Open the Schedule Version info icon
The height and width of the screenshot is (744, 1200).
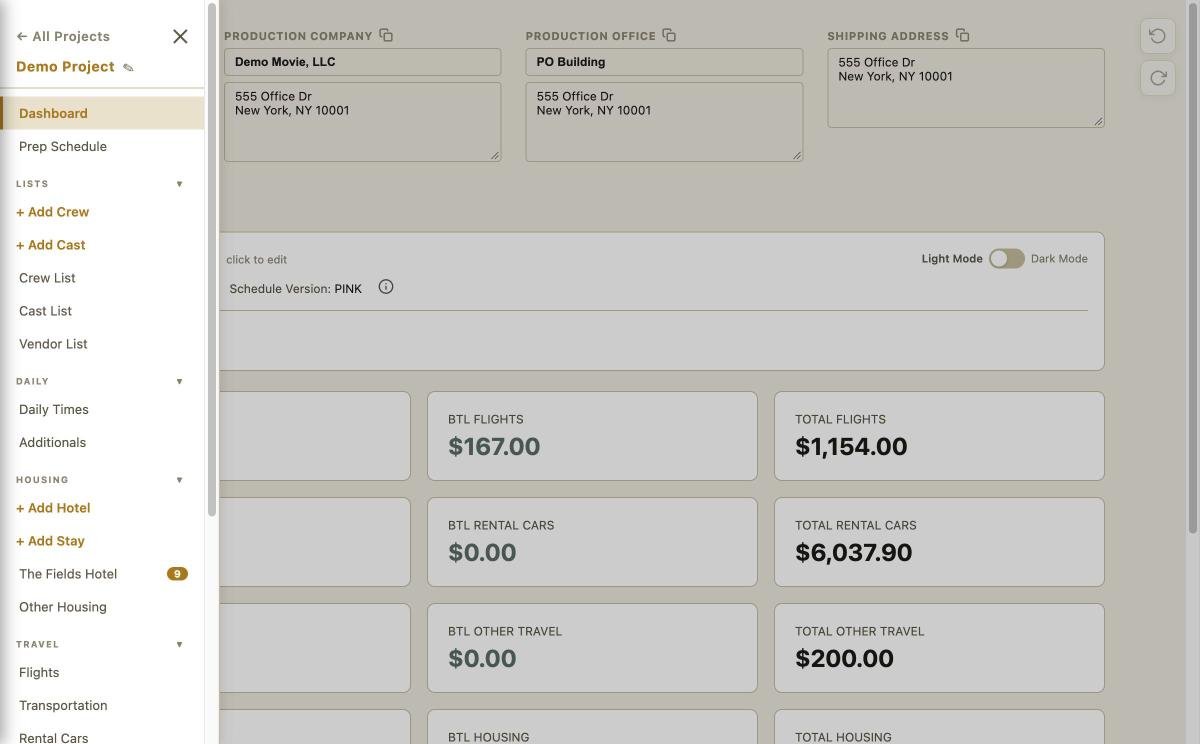pyautogui.click(x=386, y=287)
